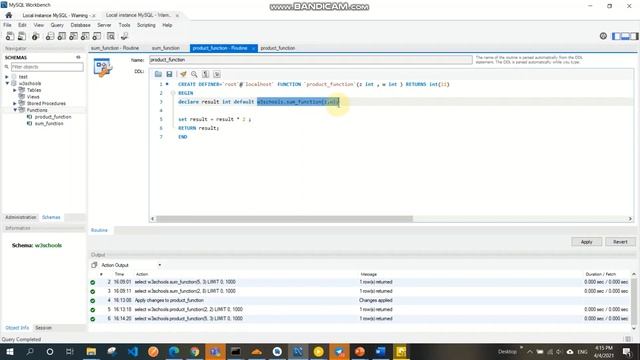Click the Revert button
The image size is (640, 360).
tap(620, 242)
